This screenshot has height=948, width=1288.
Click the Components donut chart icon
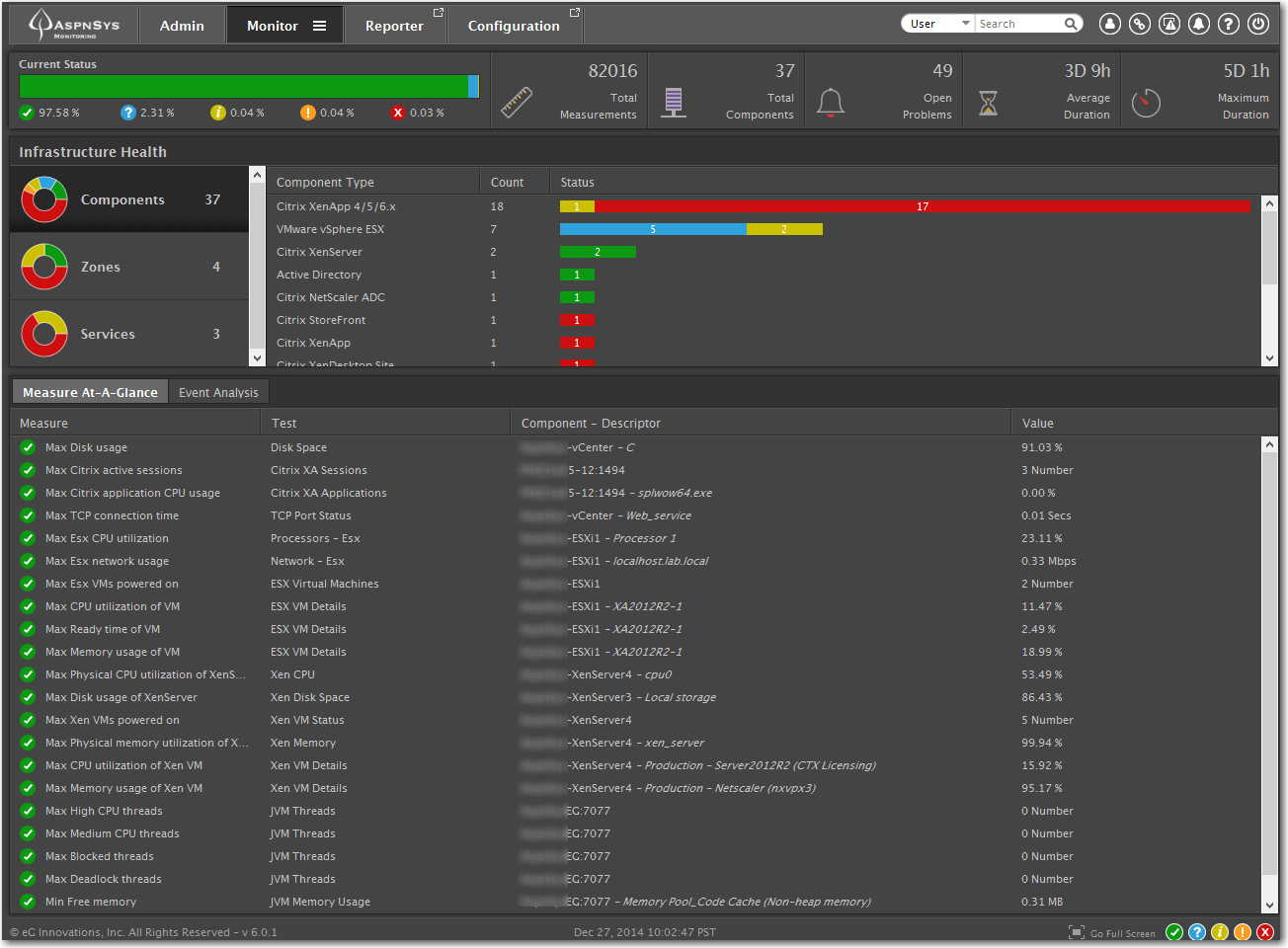click(44, 199)
